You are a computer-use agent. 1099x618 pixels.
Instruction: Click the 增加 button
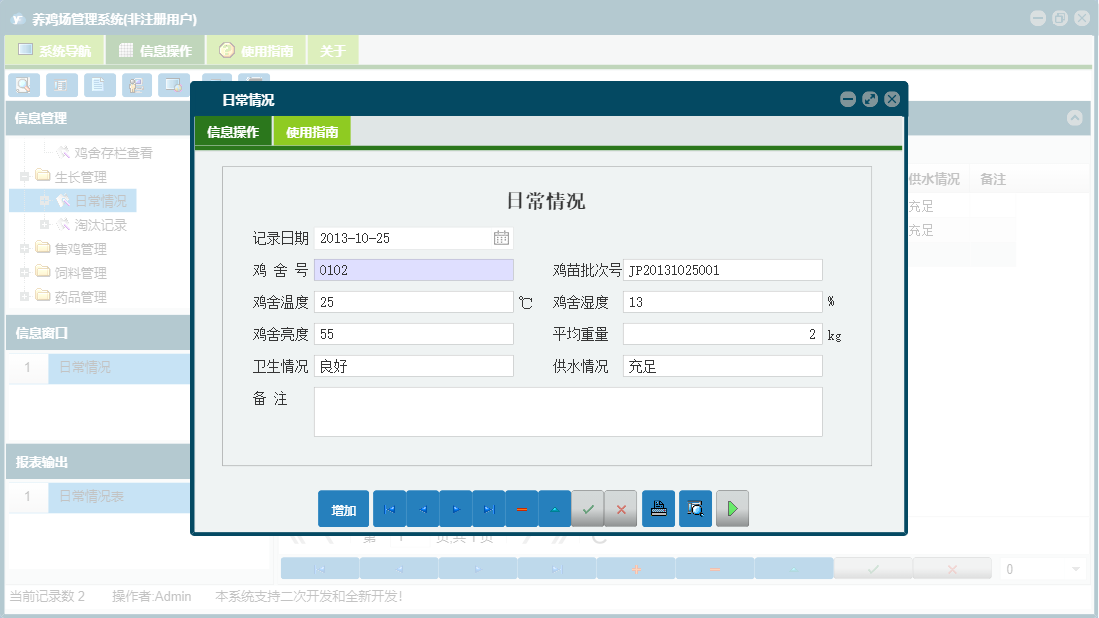point(344,509)
